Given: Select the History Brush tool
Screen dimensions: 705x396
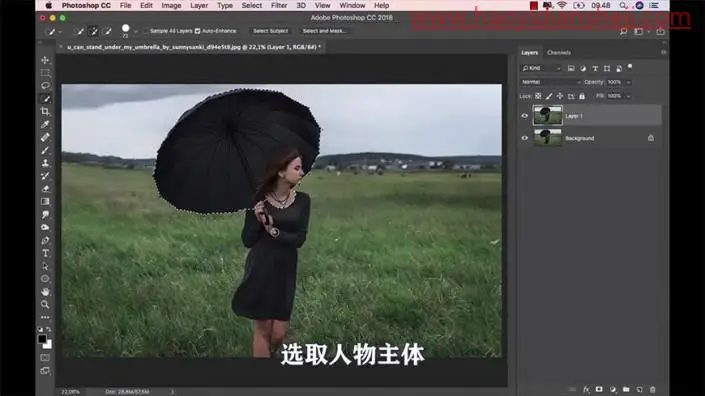Looking at the screenshot, I should 45,176.
